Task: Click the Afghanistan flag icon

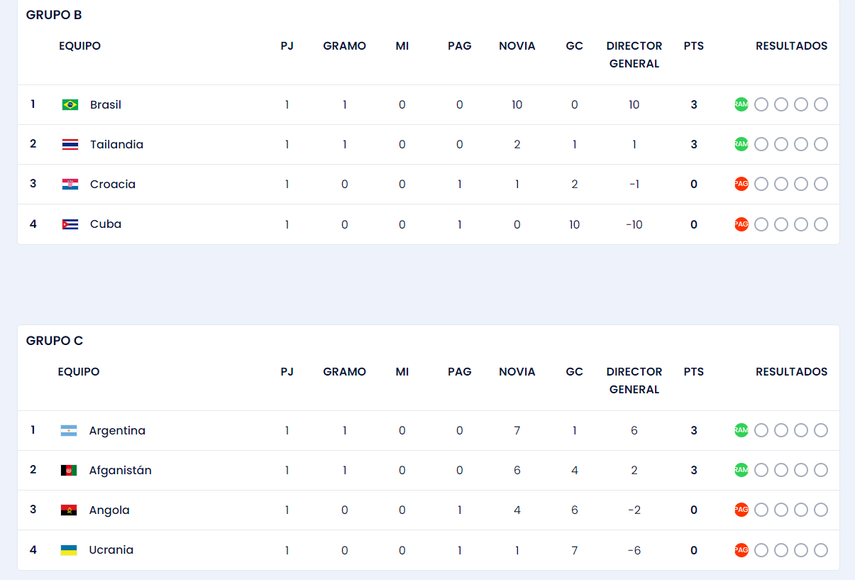Action: pyautogui.click(x=69, y=471)
